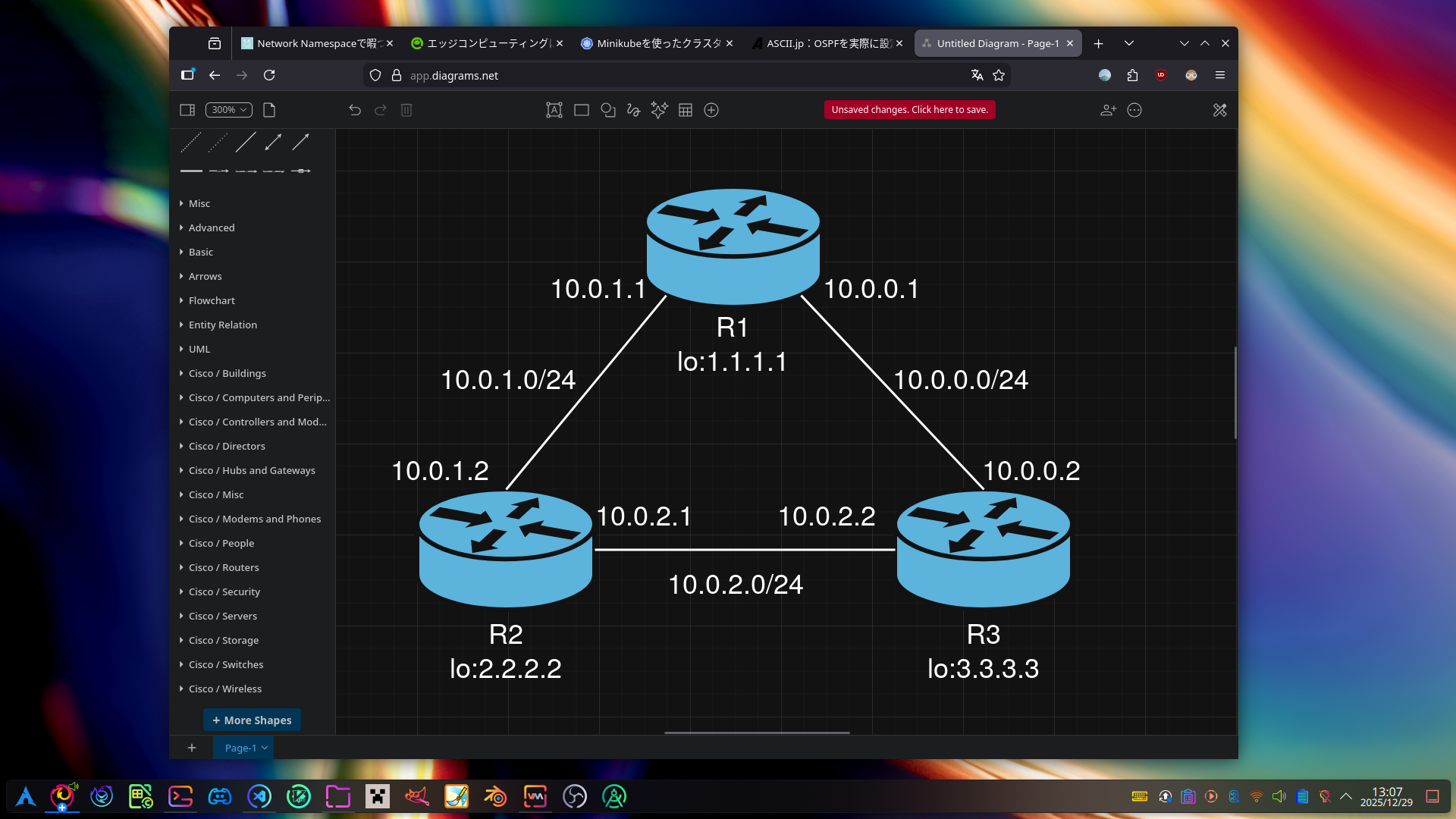This screenshot has width=1456, height=819.
Task: Select the freehand drawing tool
Action: click(x=633, y=110)
